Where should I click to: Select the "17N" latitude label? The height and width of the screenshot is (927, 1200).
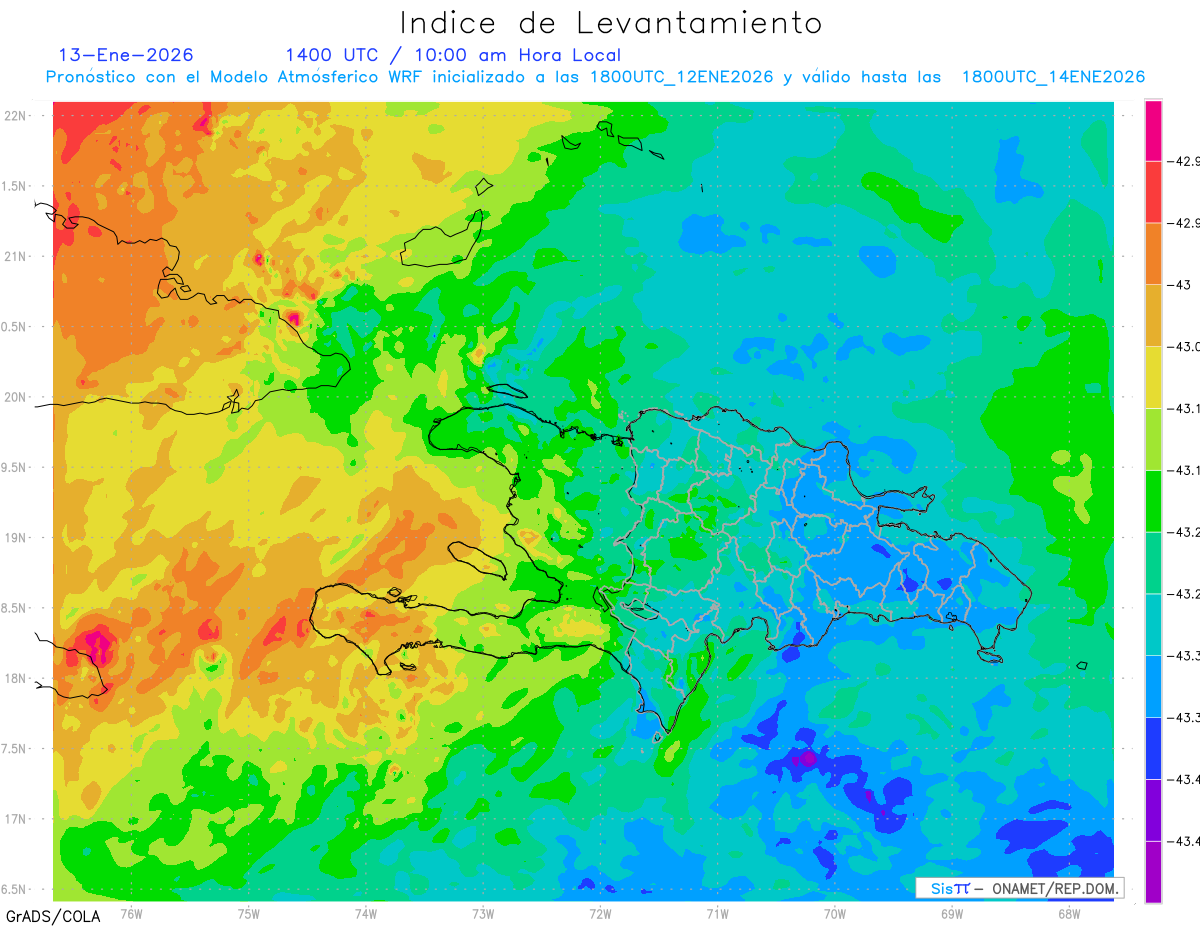[x=14, y=819]
